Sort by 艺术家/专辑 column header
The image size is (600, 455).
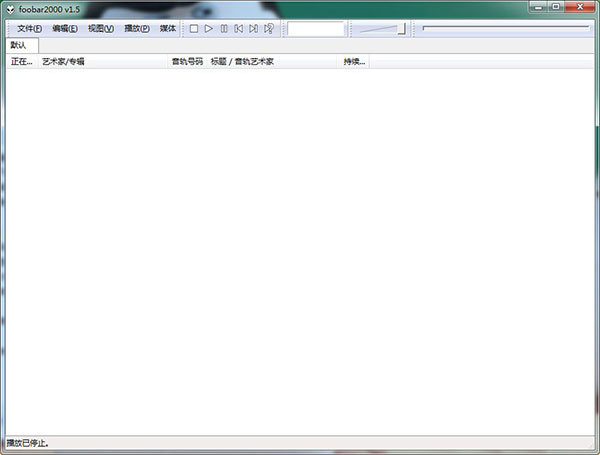click(x=100, y=62)
